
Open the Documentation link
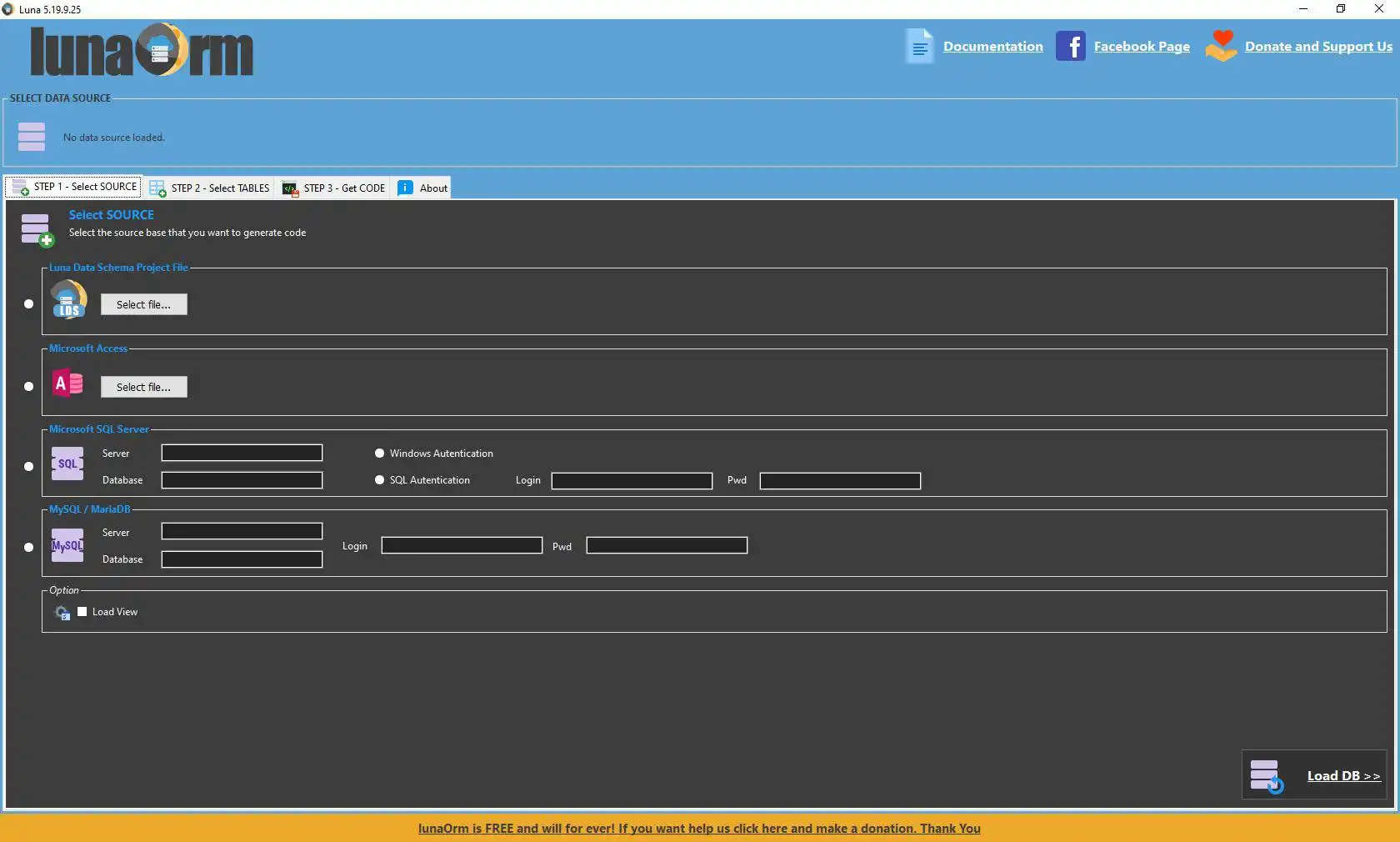(x=993, y=47)
